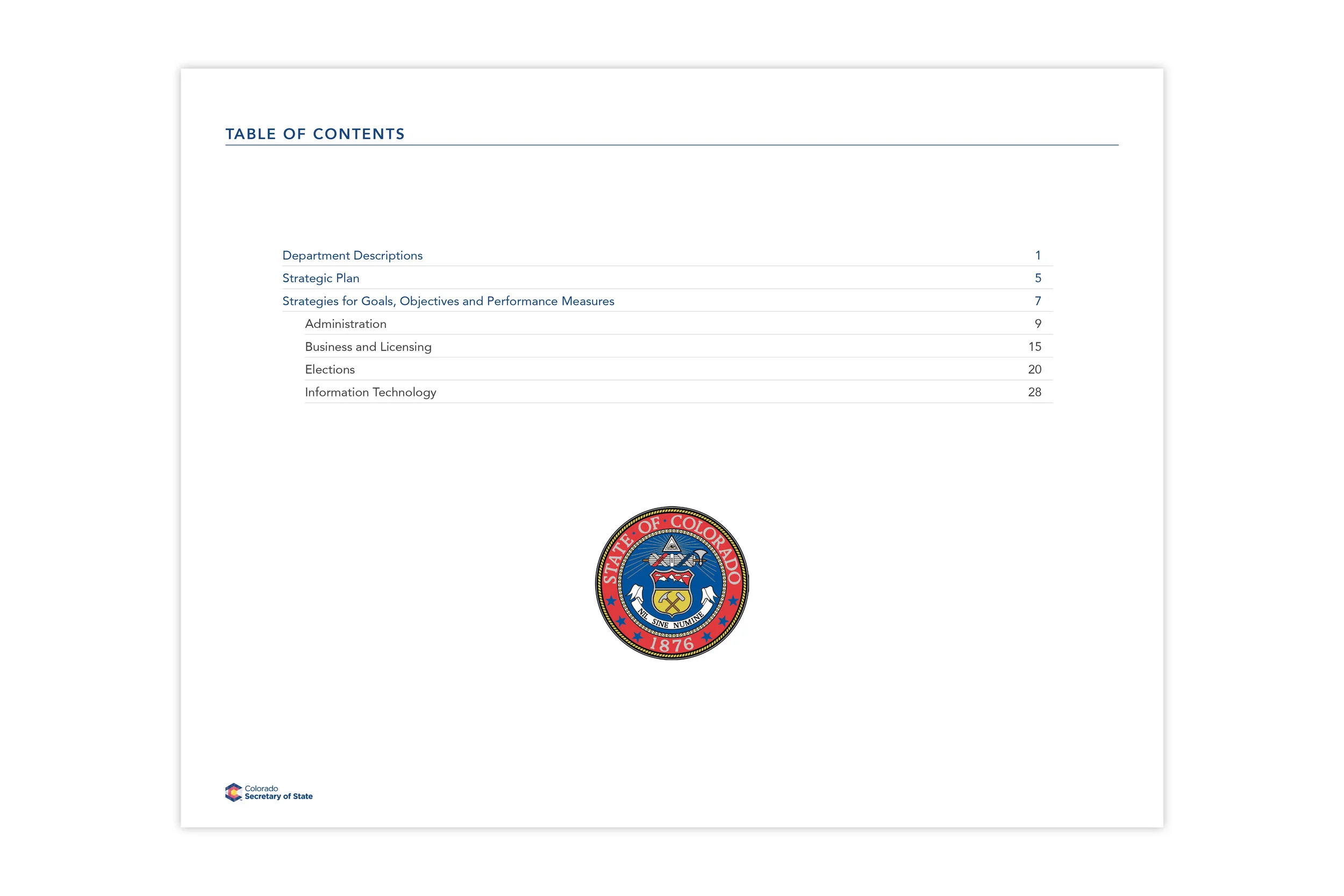This screenshot has width=1344, height=896.
Task: Click the State of Colorado seal
Action: click(672, 583)
